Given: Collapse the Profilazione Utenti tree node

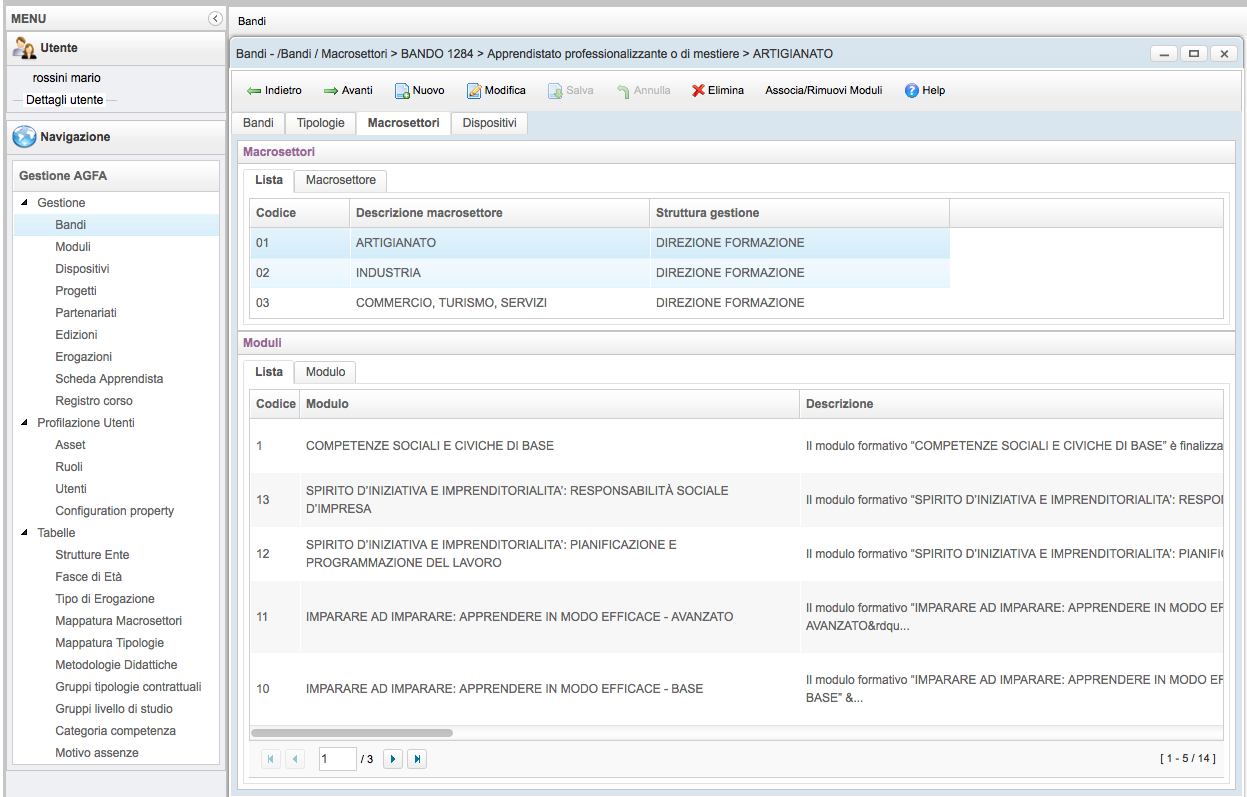Looking at the screenshot, I should point(25,423).
